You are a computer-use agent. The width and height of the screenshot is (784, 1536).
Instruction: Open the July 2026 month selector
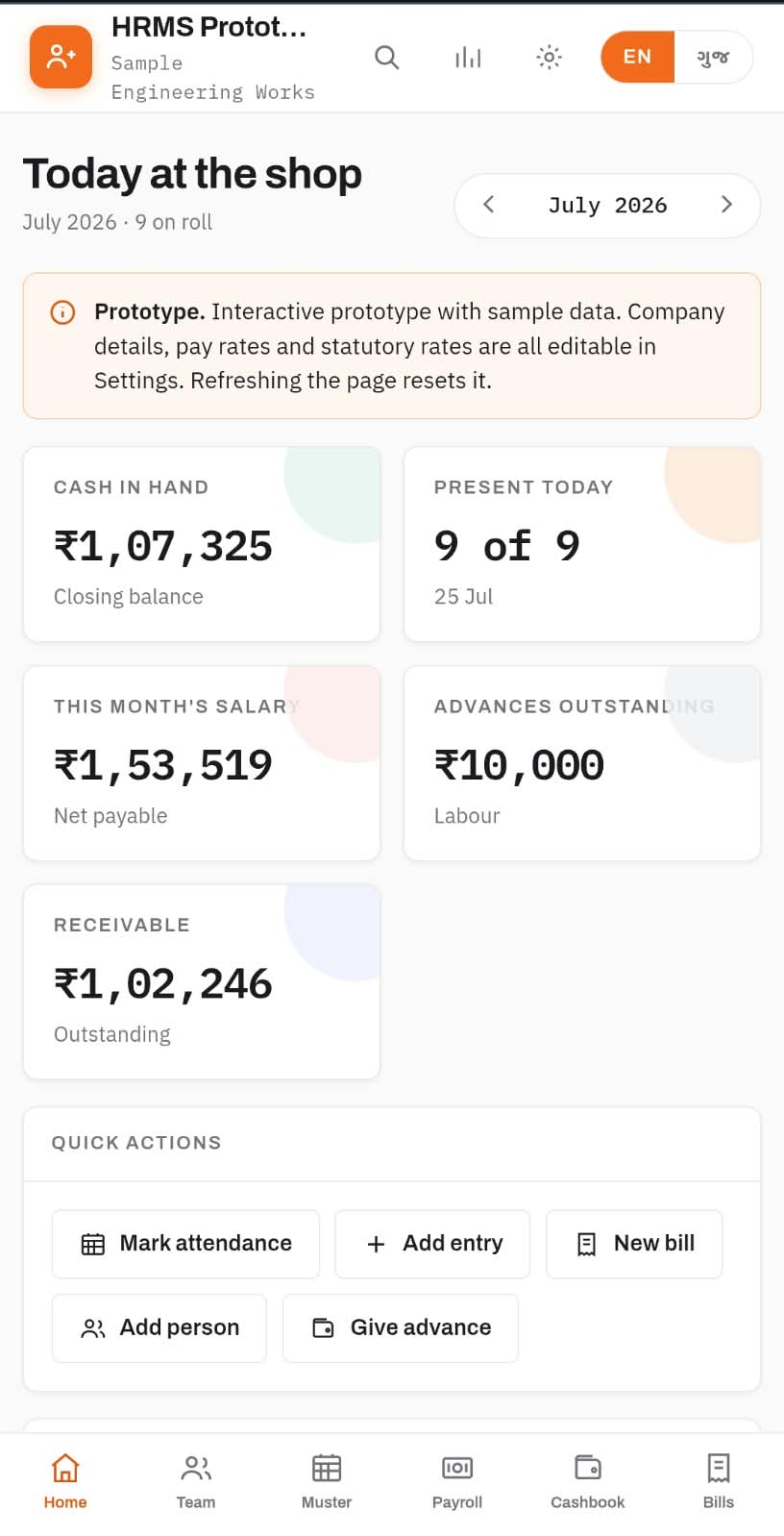tap(607, 206)
